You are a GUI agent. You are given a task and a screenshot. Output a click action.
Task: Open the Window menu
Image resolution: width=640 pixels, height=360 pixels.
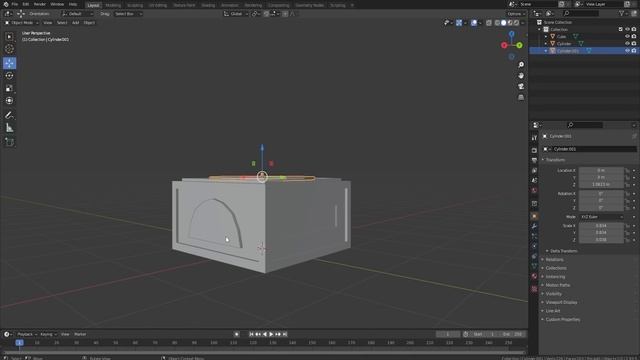click(57, 4)
